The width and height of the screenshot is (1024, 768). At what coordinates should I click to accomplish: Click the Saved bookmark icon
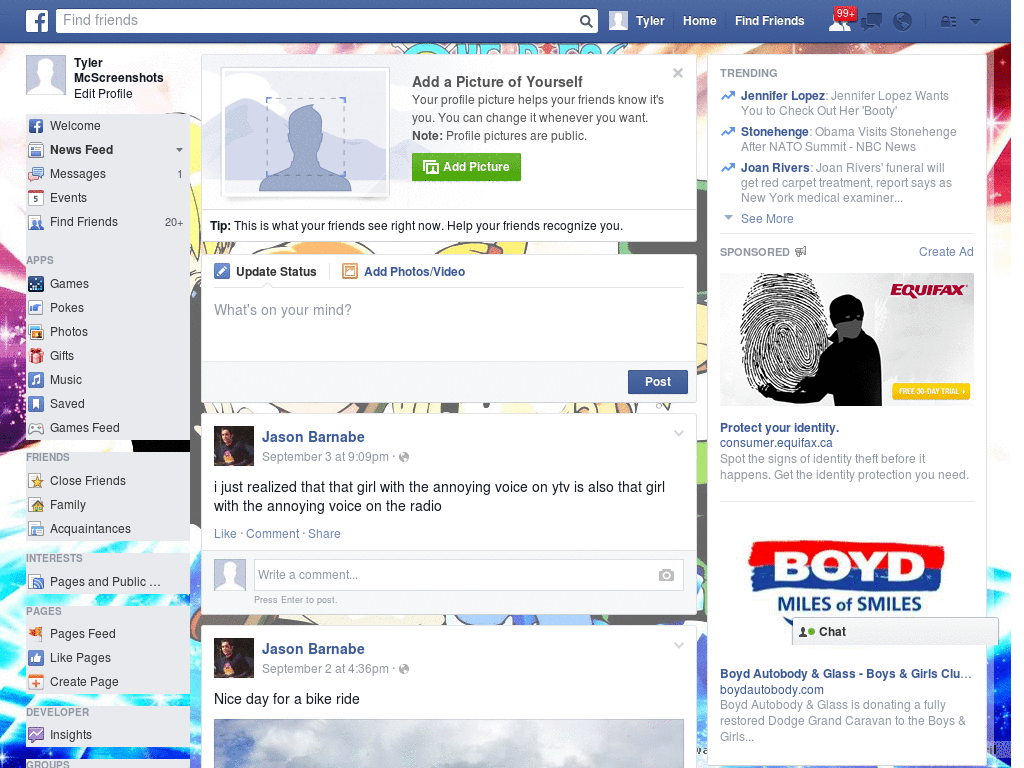coord(36,404)
